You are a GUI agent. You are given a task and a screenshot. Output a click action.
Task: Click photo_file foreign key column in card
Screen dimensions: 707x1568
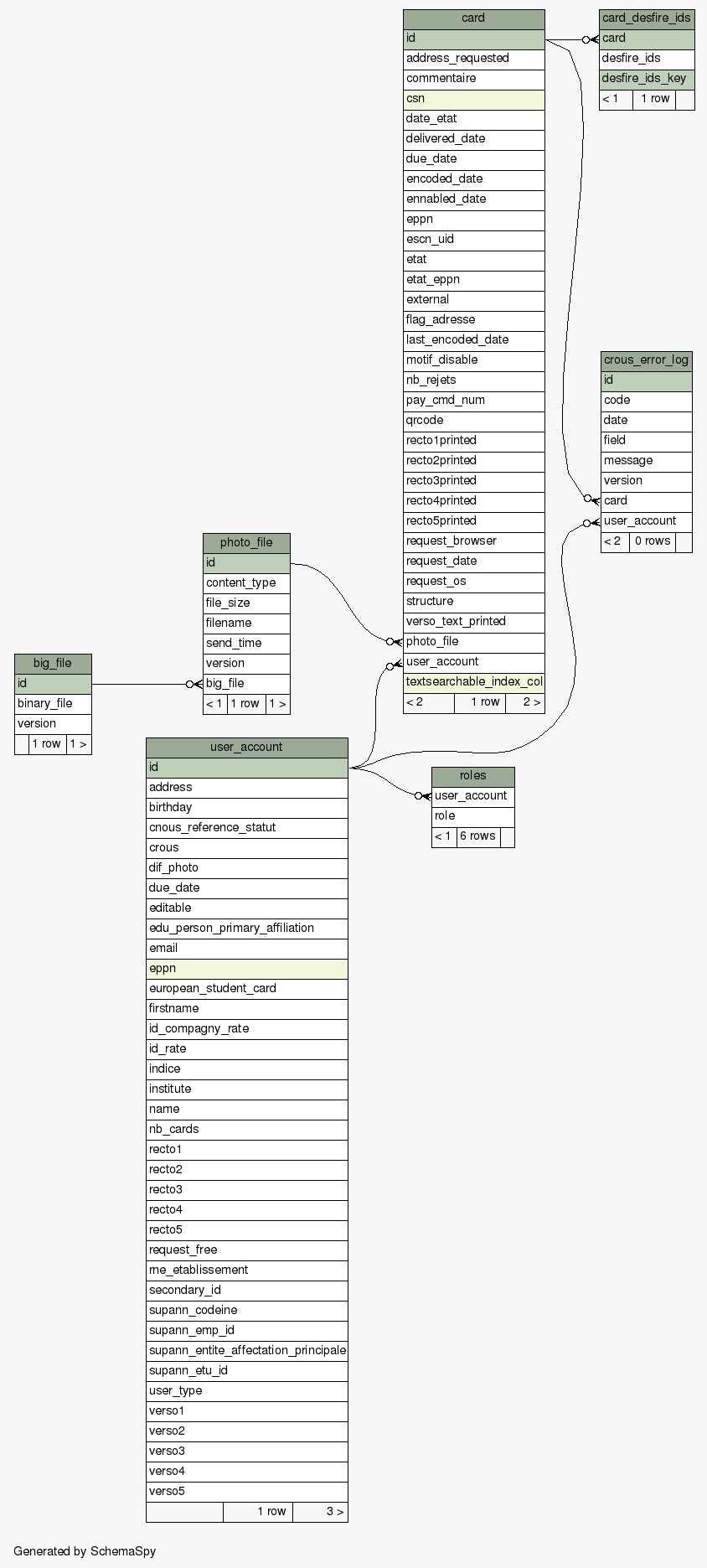click(473, 642)
